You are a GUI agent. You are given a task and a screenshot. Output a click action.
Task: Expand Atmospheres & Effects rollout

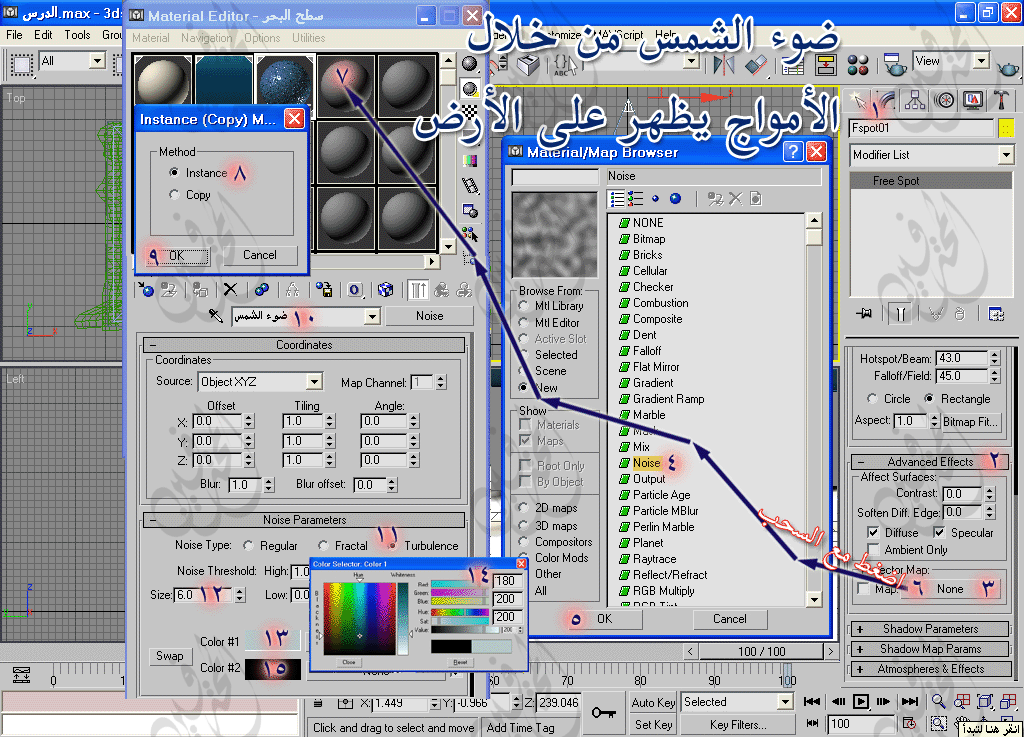(930, 669)
